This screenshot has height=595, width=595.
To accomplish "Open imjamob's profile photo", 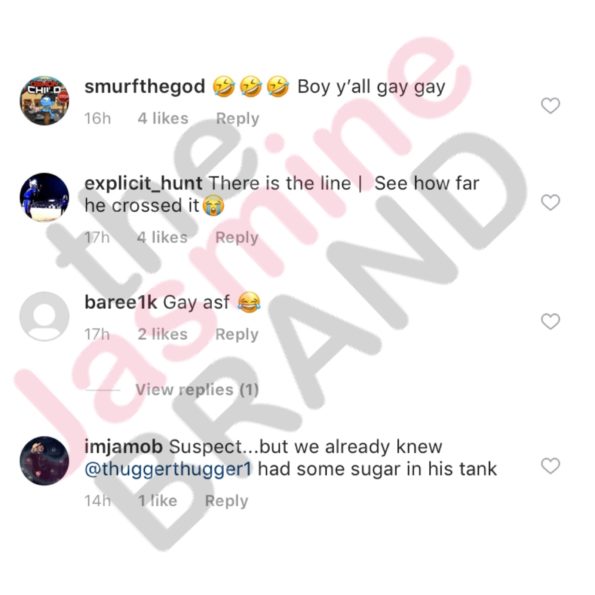I will pyautogui.click(x=44, y=461).
